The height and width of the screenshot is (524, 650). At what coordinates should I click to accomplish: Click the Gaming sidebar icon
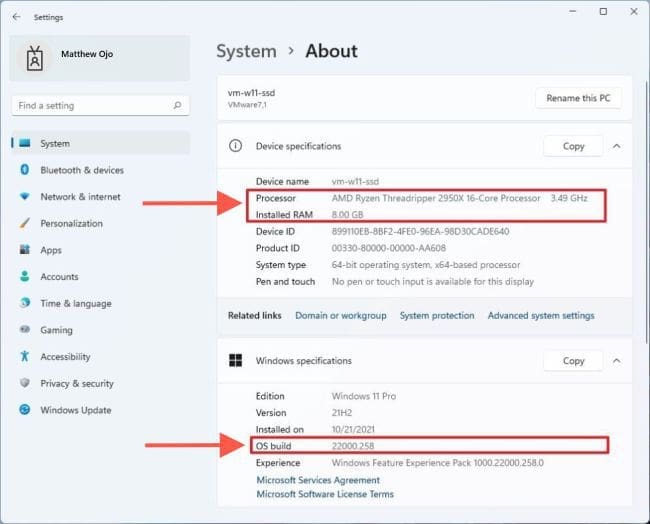coord(25,330)
